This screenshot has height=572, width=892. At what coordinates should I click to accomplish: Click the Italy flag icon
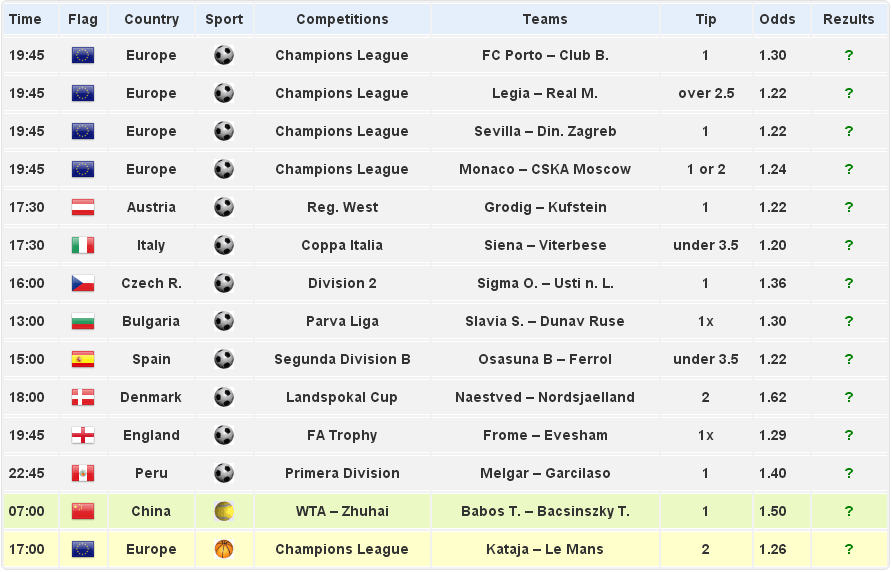tap(83, 246)
